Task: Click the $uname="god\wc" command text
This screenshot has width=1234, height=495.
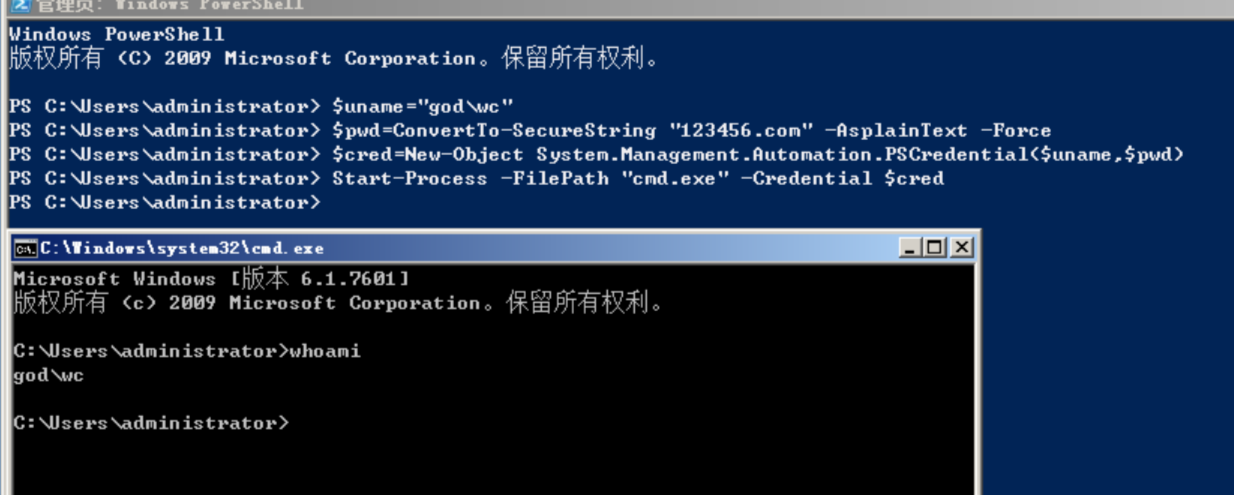Action: tap(422, 107)
